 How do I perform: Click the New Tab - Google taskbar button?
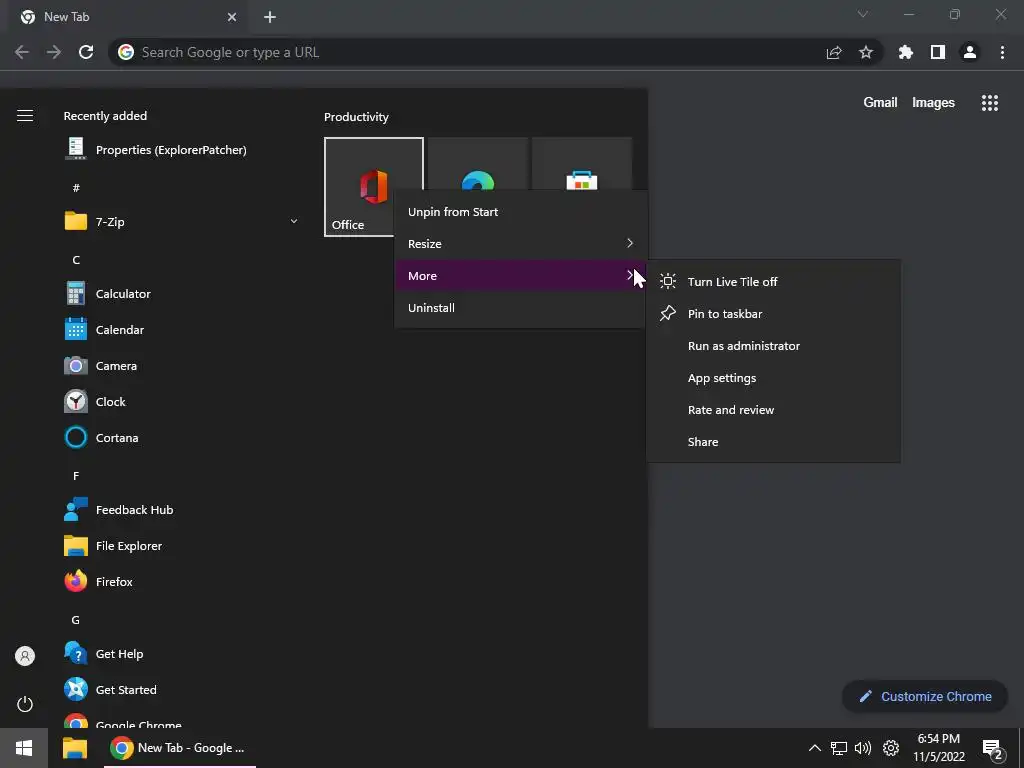[180, 748]
